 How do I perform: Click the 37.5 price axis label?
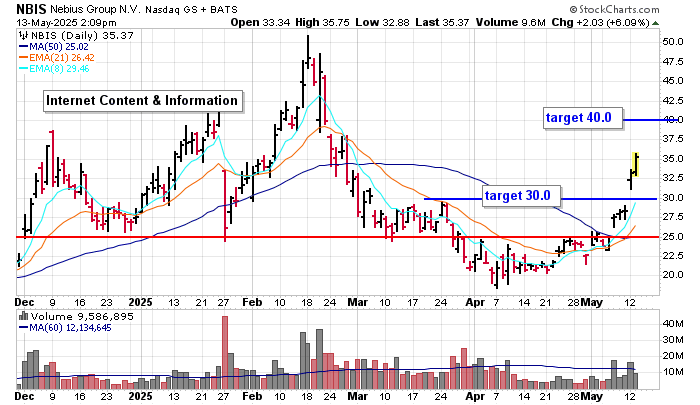click(673, 139)
